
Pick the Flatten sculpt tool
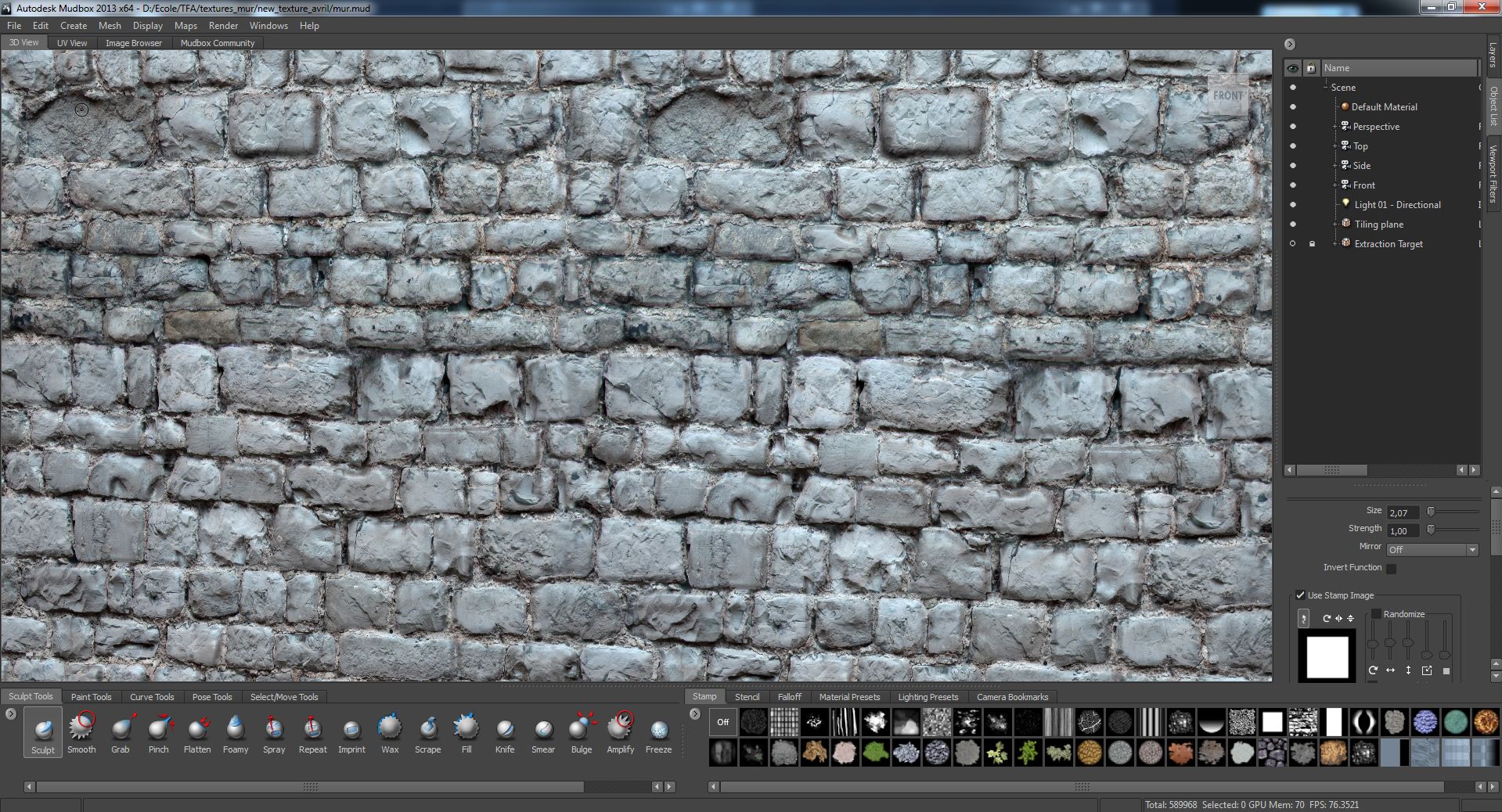(197, 731)
